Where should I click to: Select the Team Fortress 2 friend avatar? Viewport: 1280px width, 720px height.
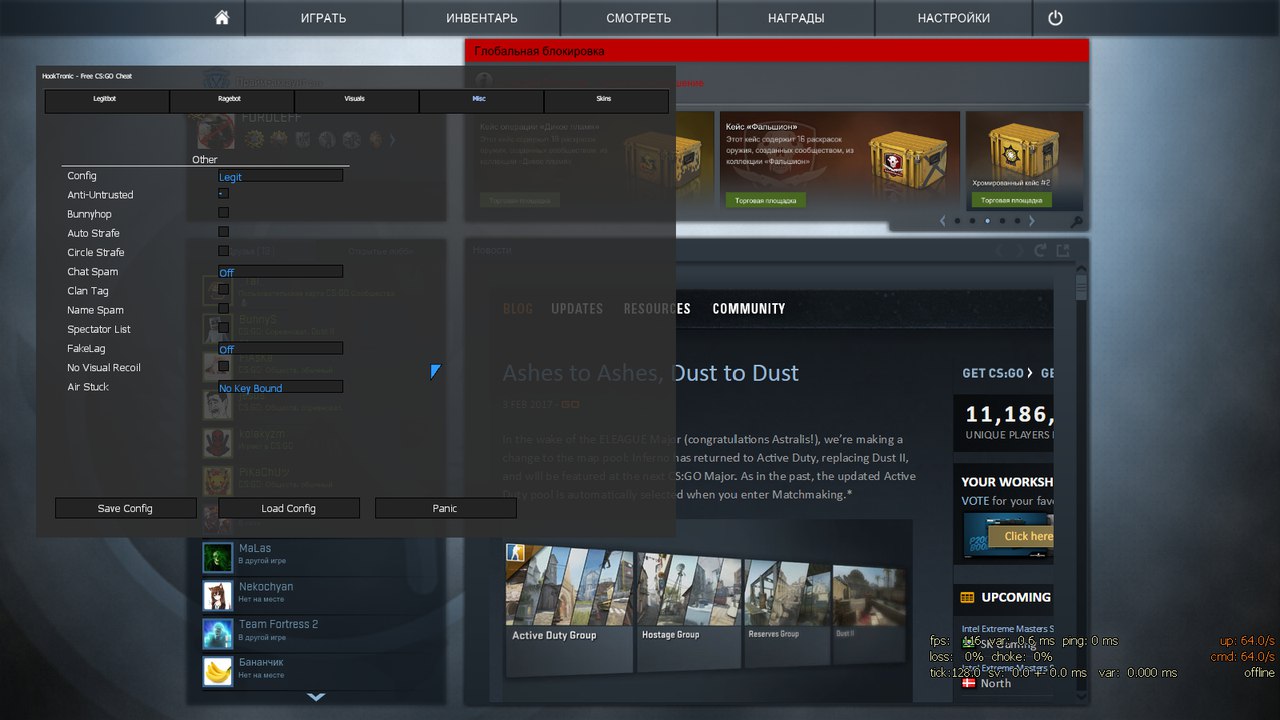(218, 633)
